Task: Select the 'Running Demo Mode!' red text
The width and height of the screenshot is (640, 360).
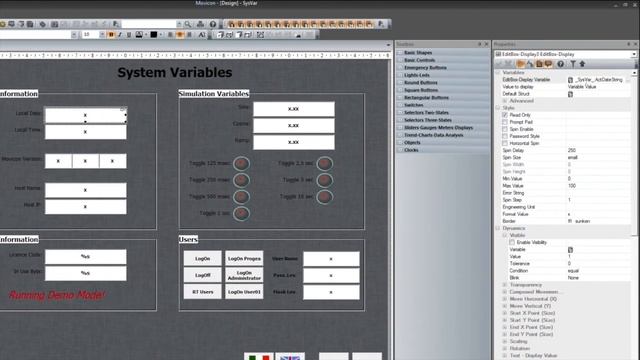Action: 57,295
